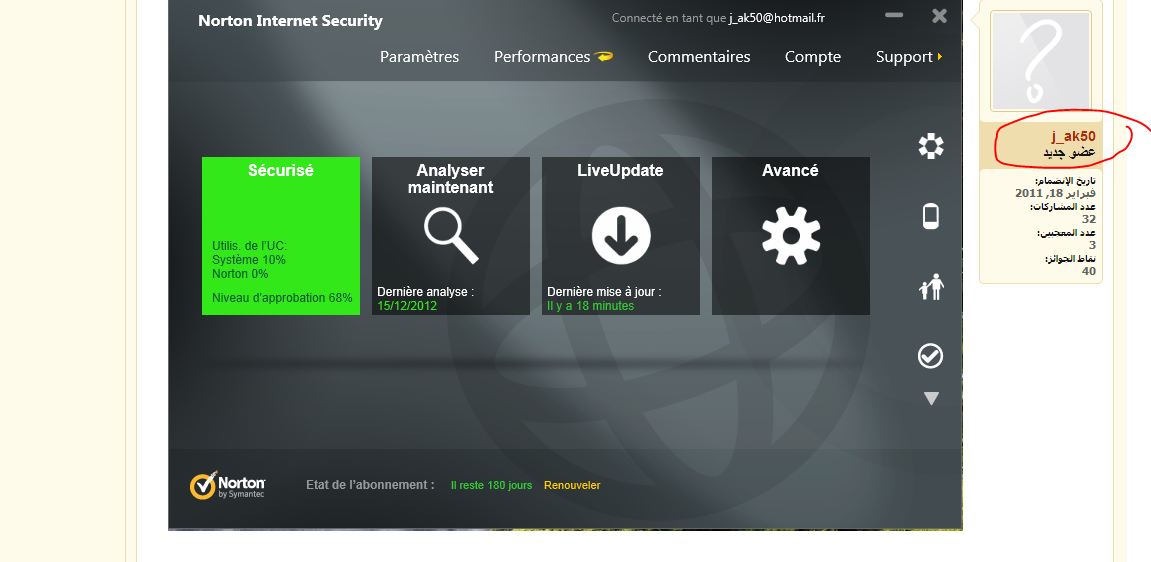Open the Commentaires menu

pyautogui.click(x=699, y=56)
